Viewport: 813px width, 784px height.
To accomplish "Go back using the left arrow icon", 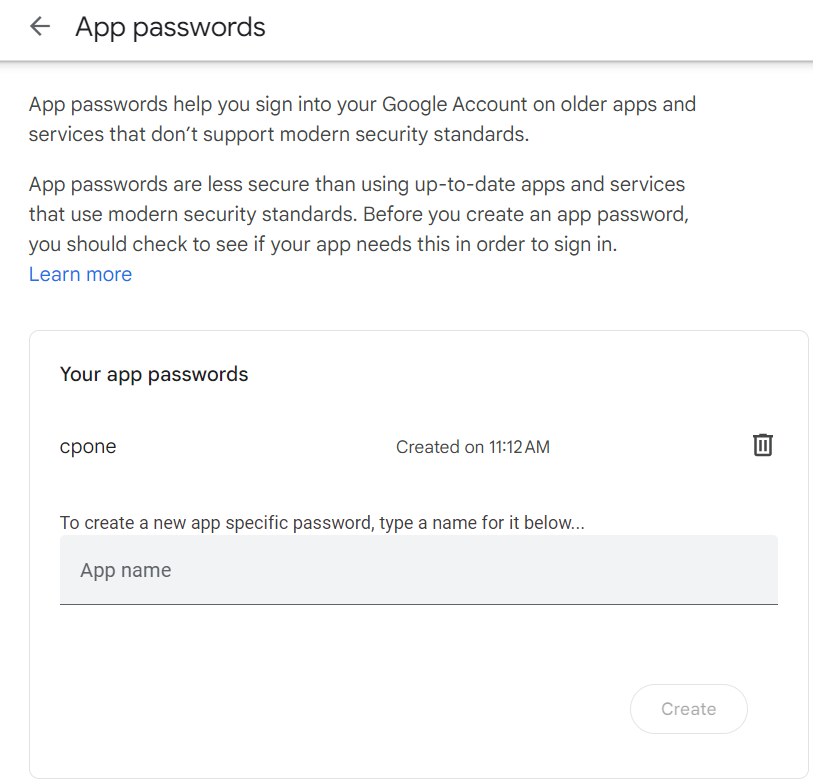I will click(x=40, y=26).
